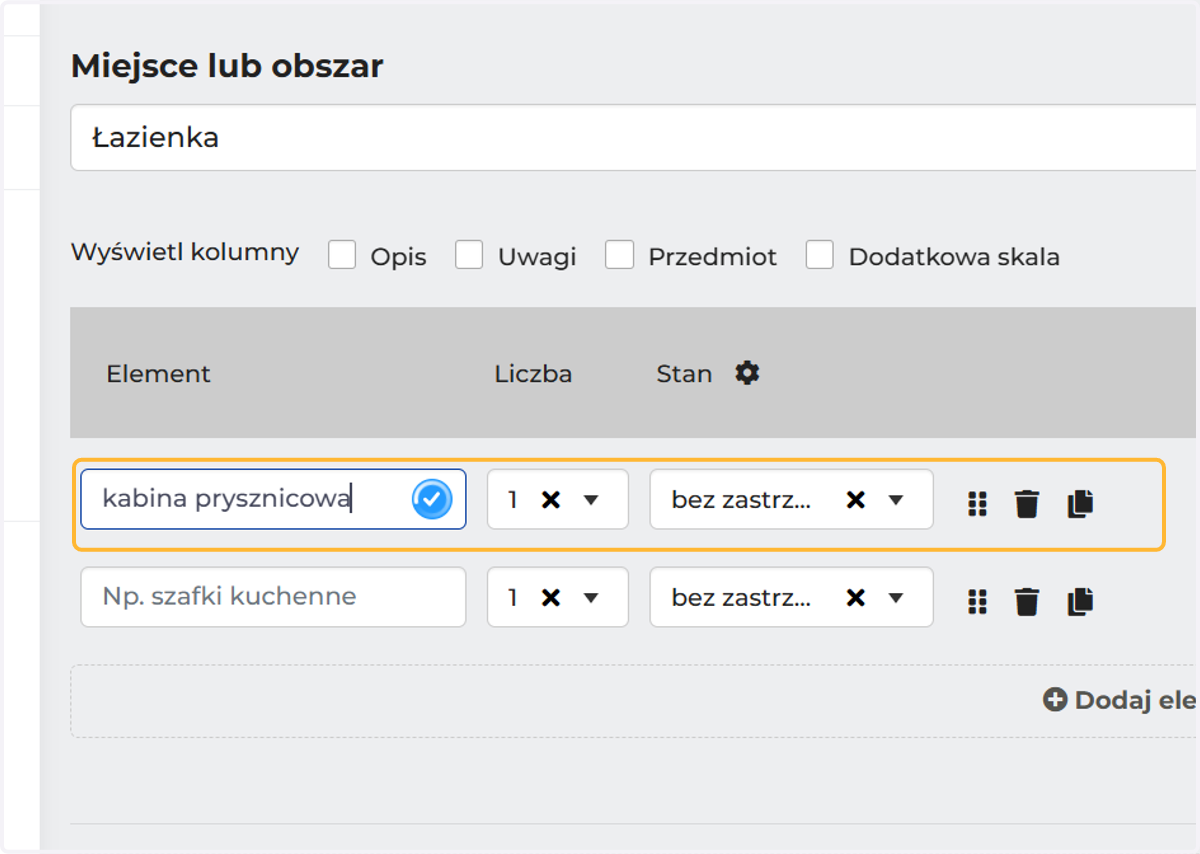The image size is (1200, 854).
Task: Clear quantity in kabina prysznicowa row
Action: click(x=550, y=499)
